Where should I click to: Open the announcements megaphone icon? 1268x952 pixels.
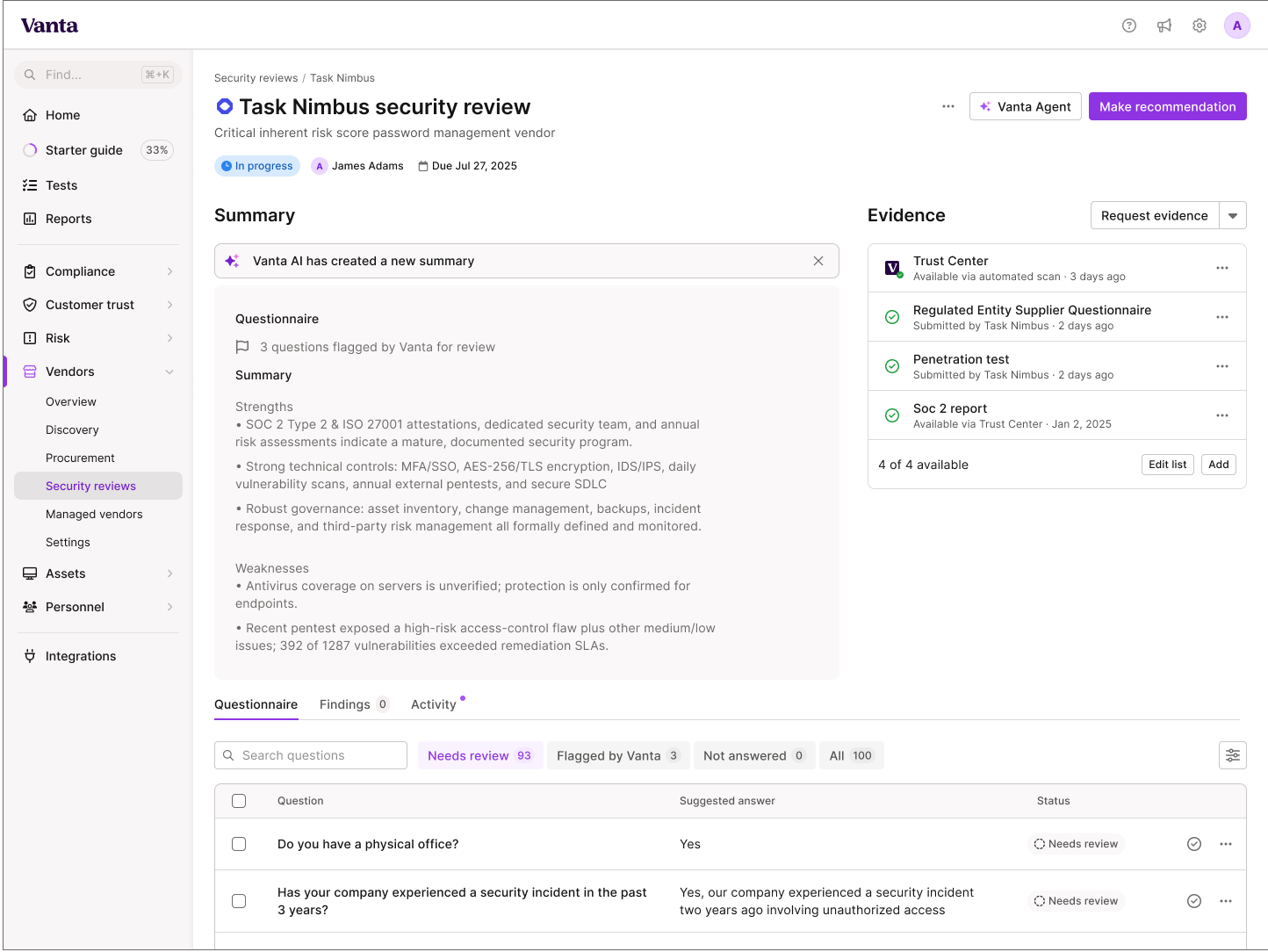(1164, 25)
